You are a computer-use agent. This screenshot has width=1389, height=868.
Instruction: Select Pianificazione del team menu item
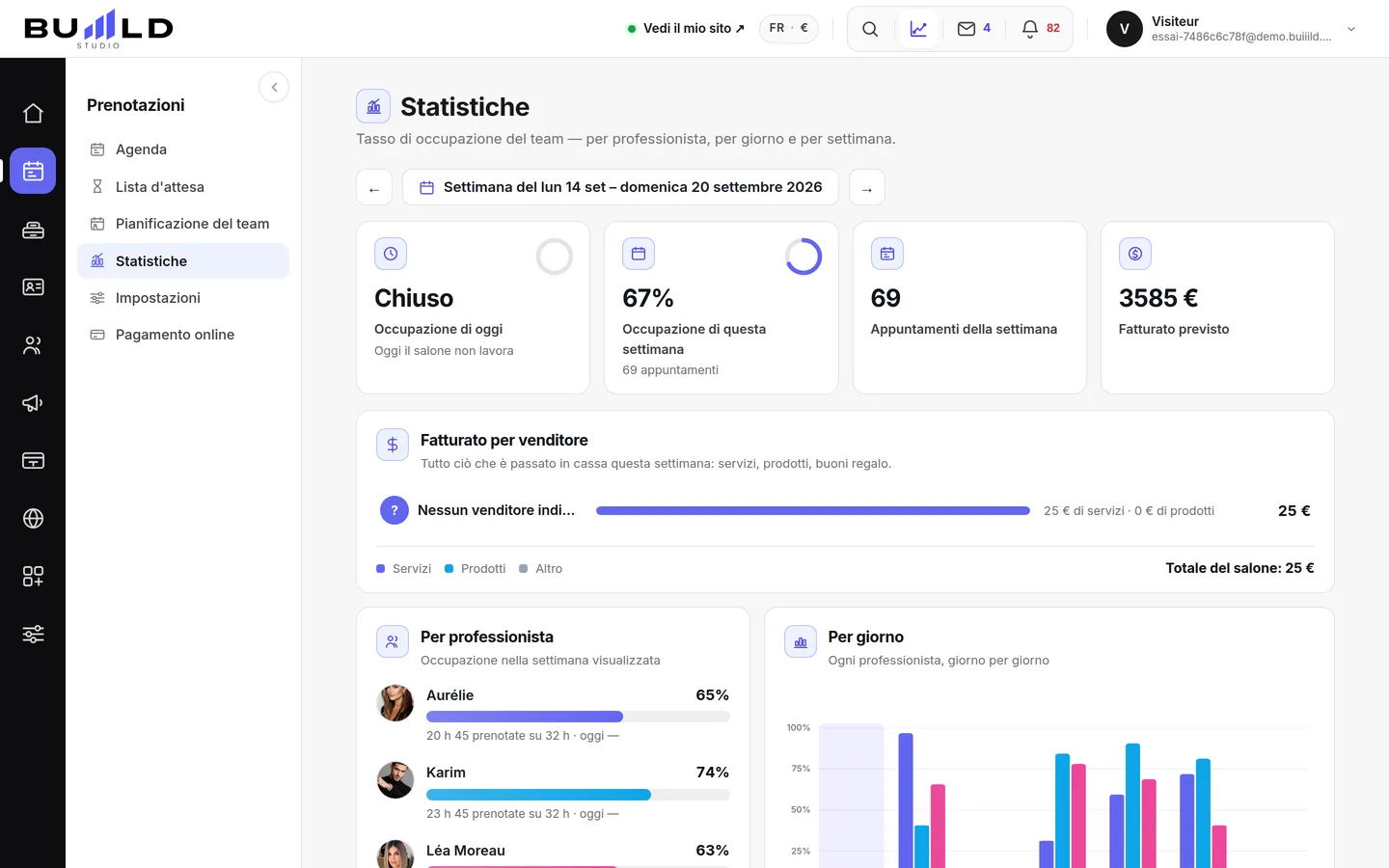coord(183,224)
